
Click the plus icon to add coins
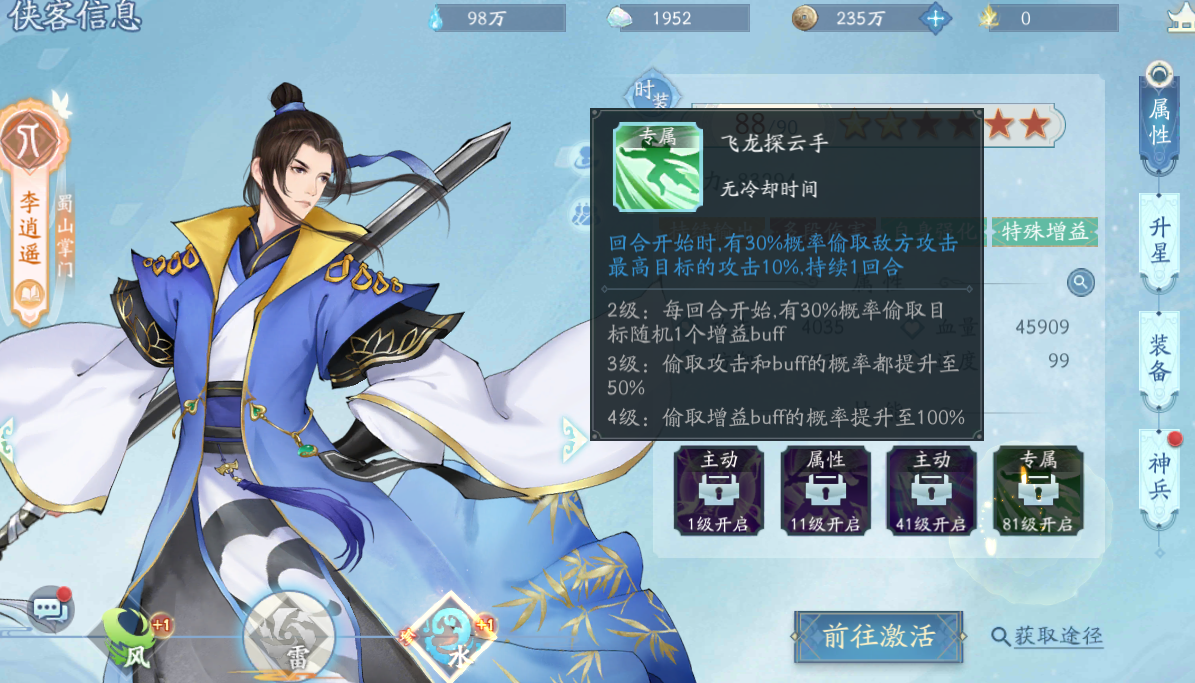[x=935, y=18]
